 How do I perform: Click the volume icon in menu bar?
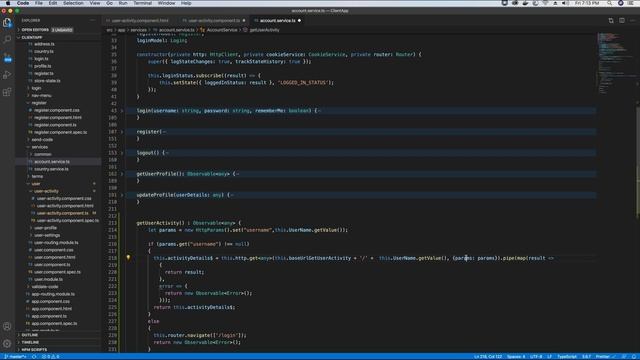click(x=565, y=3)
